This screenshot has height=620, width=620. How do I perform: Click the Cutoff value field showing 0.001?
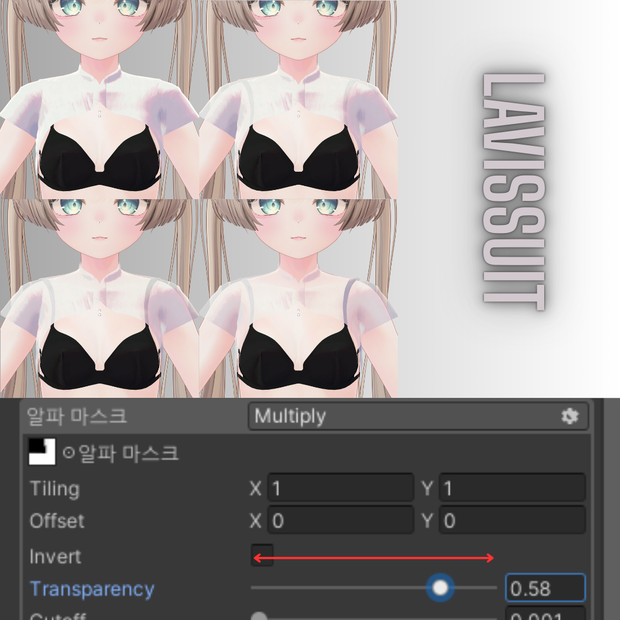tap(546, 614)
